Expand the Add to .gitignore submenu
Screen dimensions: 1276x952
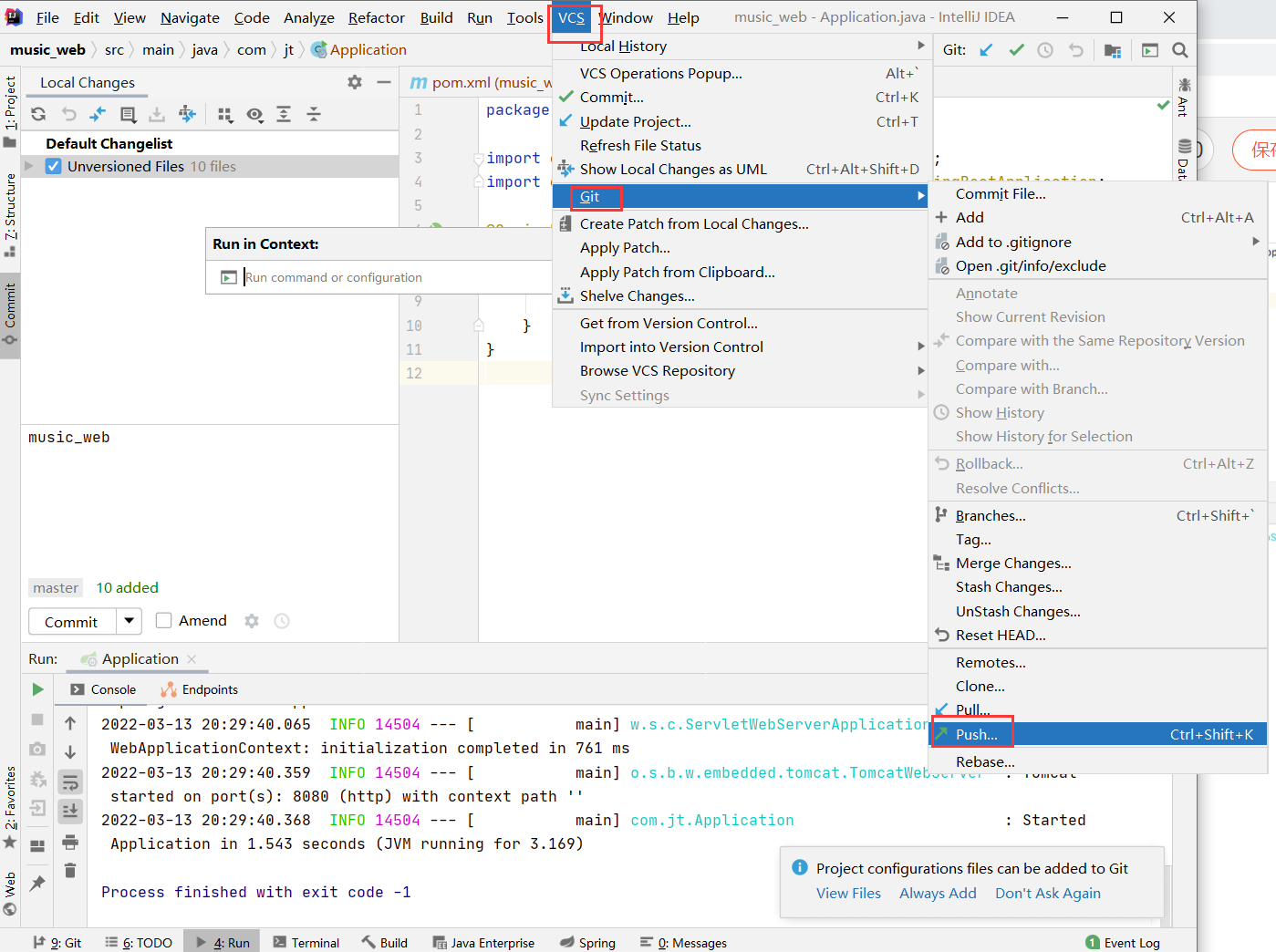point(1255,242)
